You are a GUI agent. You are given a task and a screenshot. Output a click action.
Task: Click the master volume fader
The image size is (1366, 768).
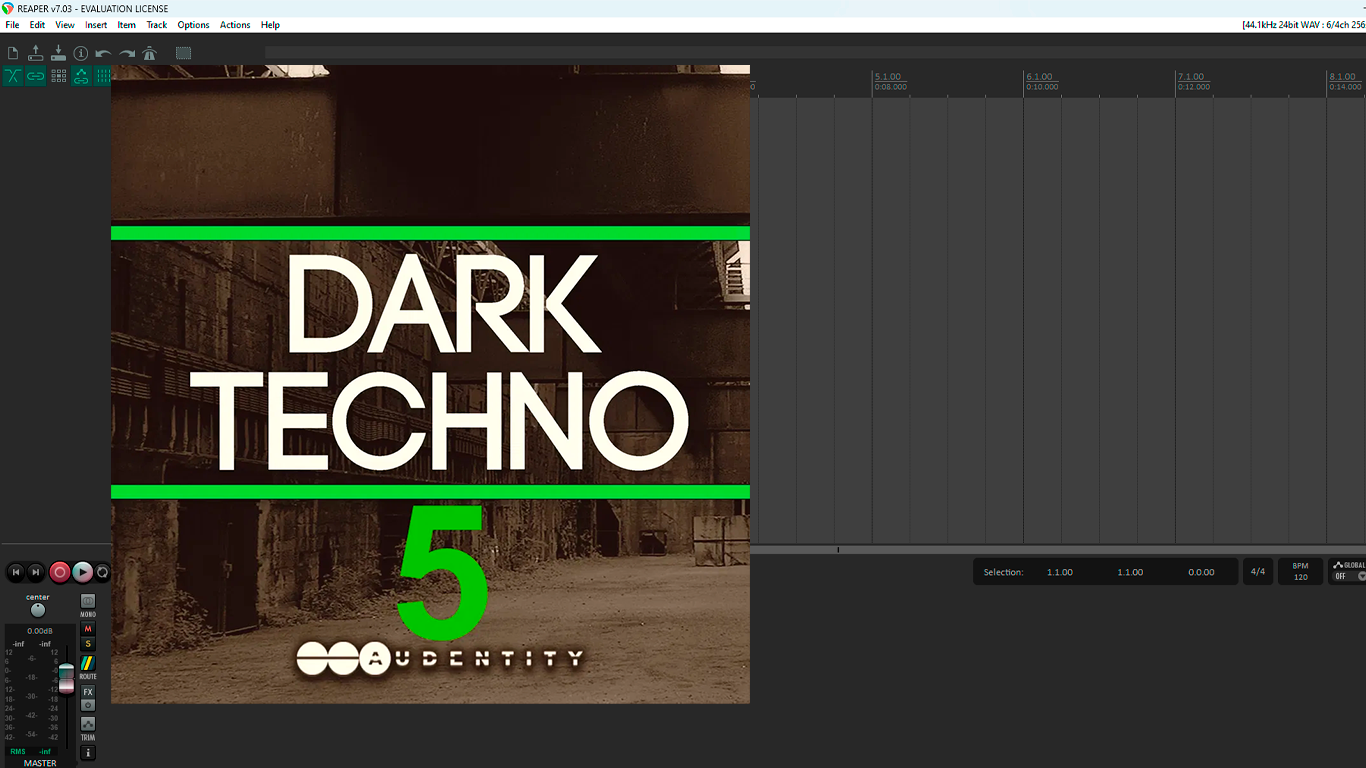66,677
